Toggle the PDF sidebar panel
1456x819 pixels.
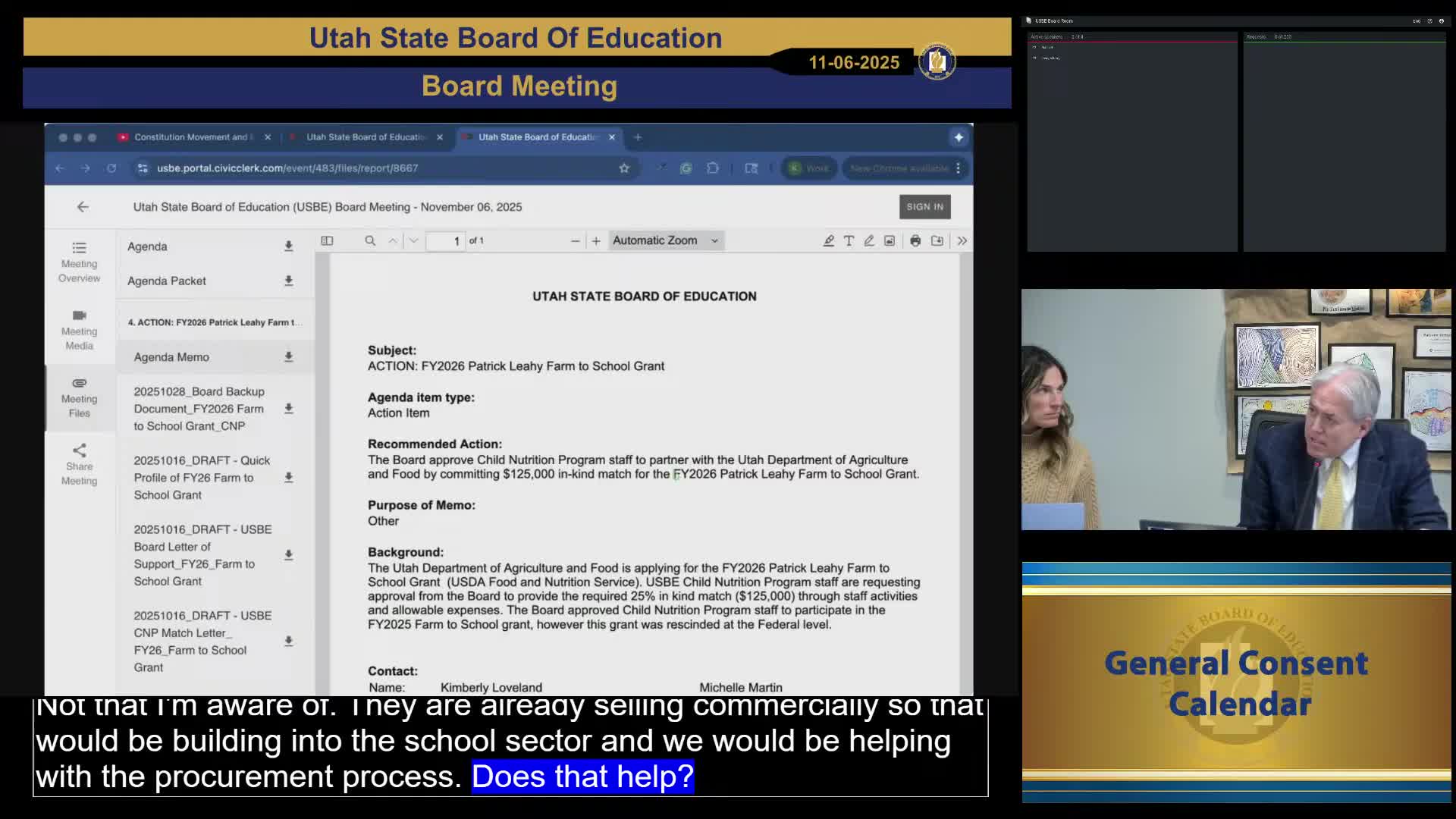coord(326,240)
